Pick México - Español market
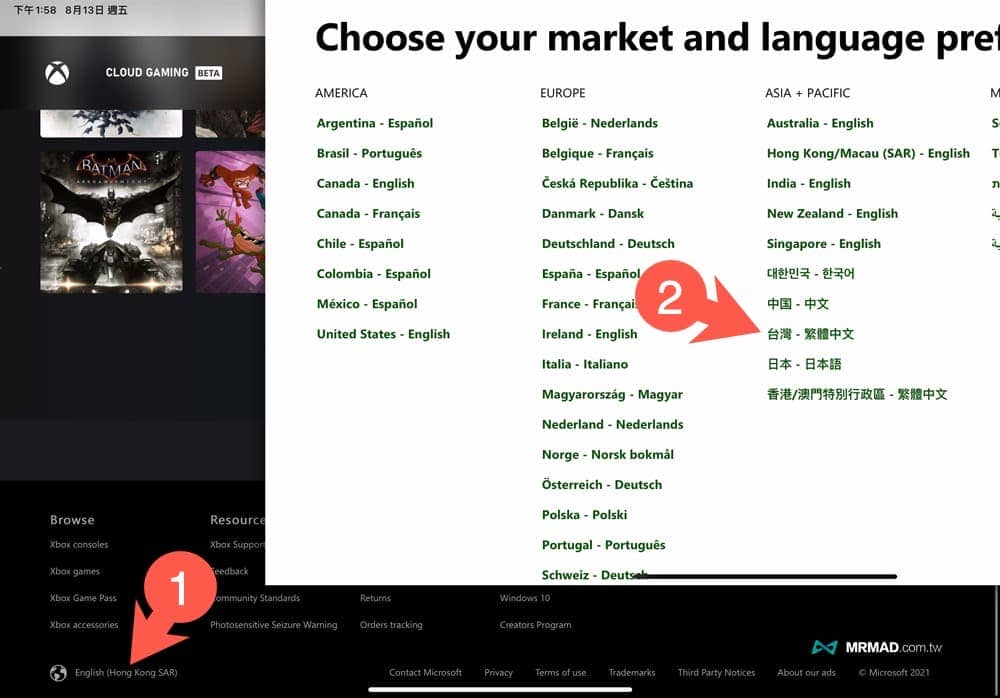The width and height of the screenshot is (1000, 698). [x=367, y=304]
